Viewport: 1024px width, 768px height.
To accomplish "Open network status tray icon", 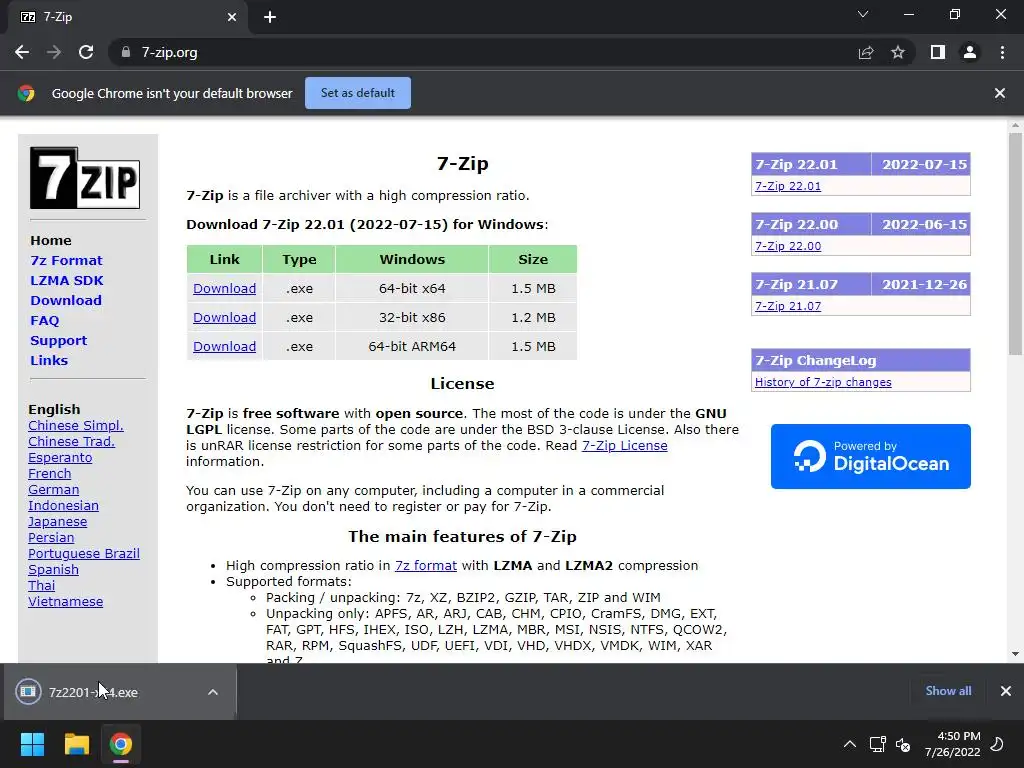I will pos(877,744).
